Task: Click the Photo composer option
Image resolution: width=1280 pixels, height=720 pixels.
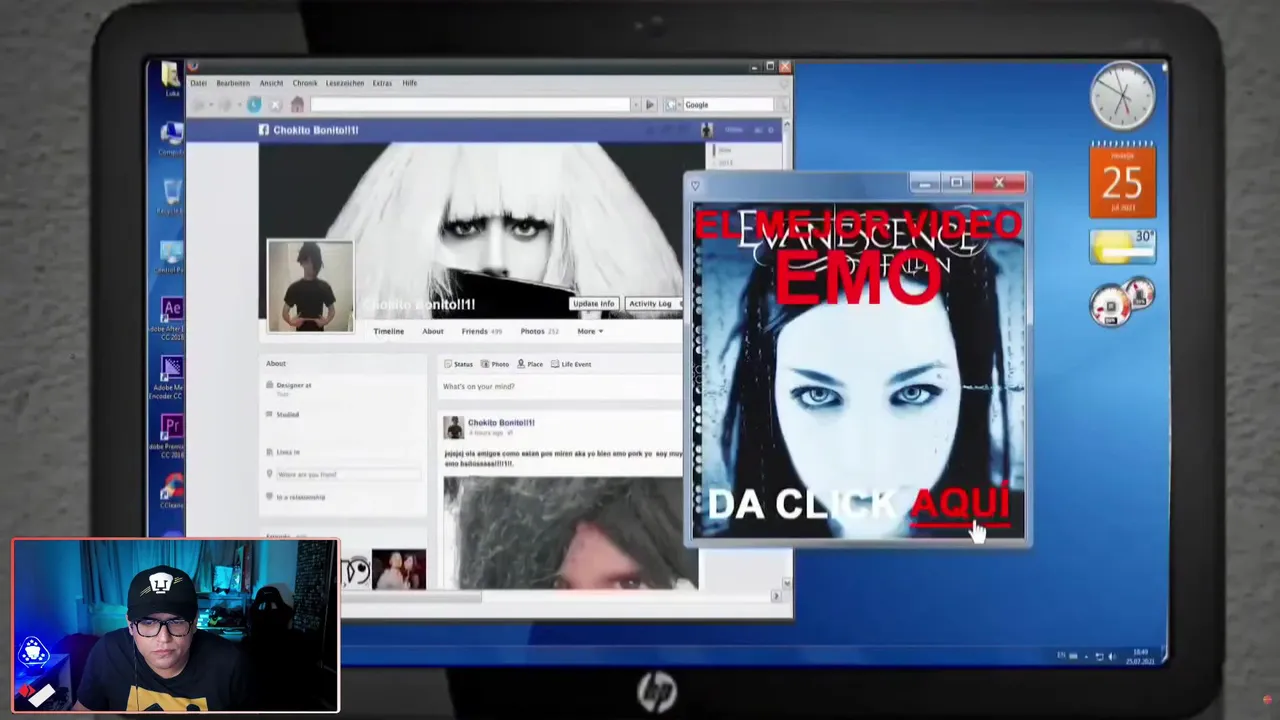Action: 495,364
